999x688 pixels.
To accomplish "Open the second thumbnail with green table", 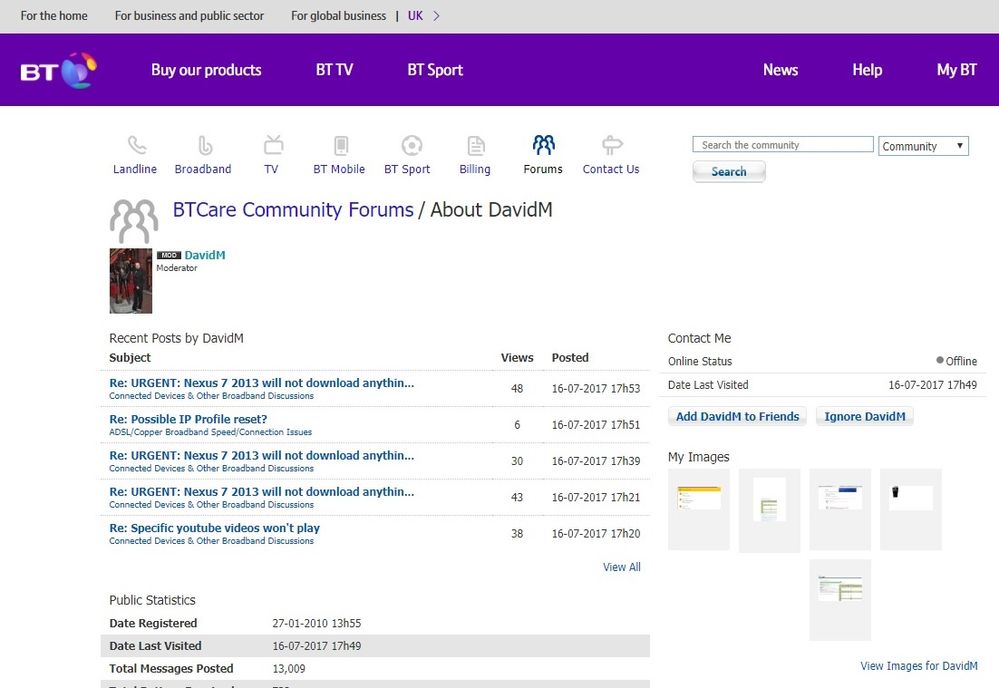I will tap(770, 510).
